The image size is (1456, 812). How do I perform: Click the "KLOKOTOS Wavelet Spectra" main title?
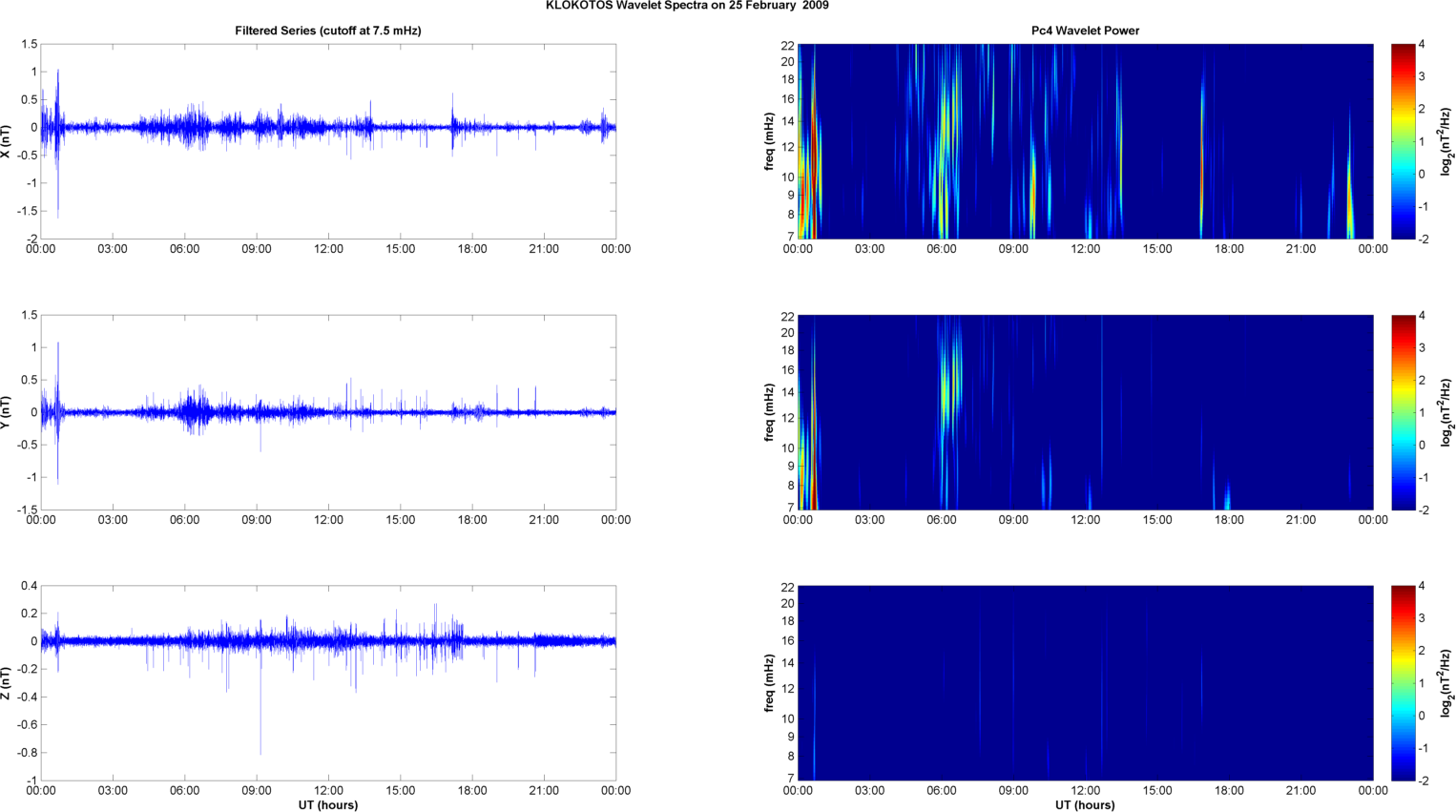coord(687,6)
